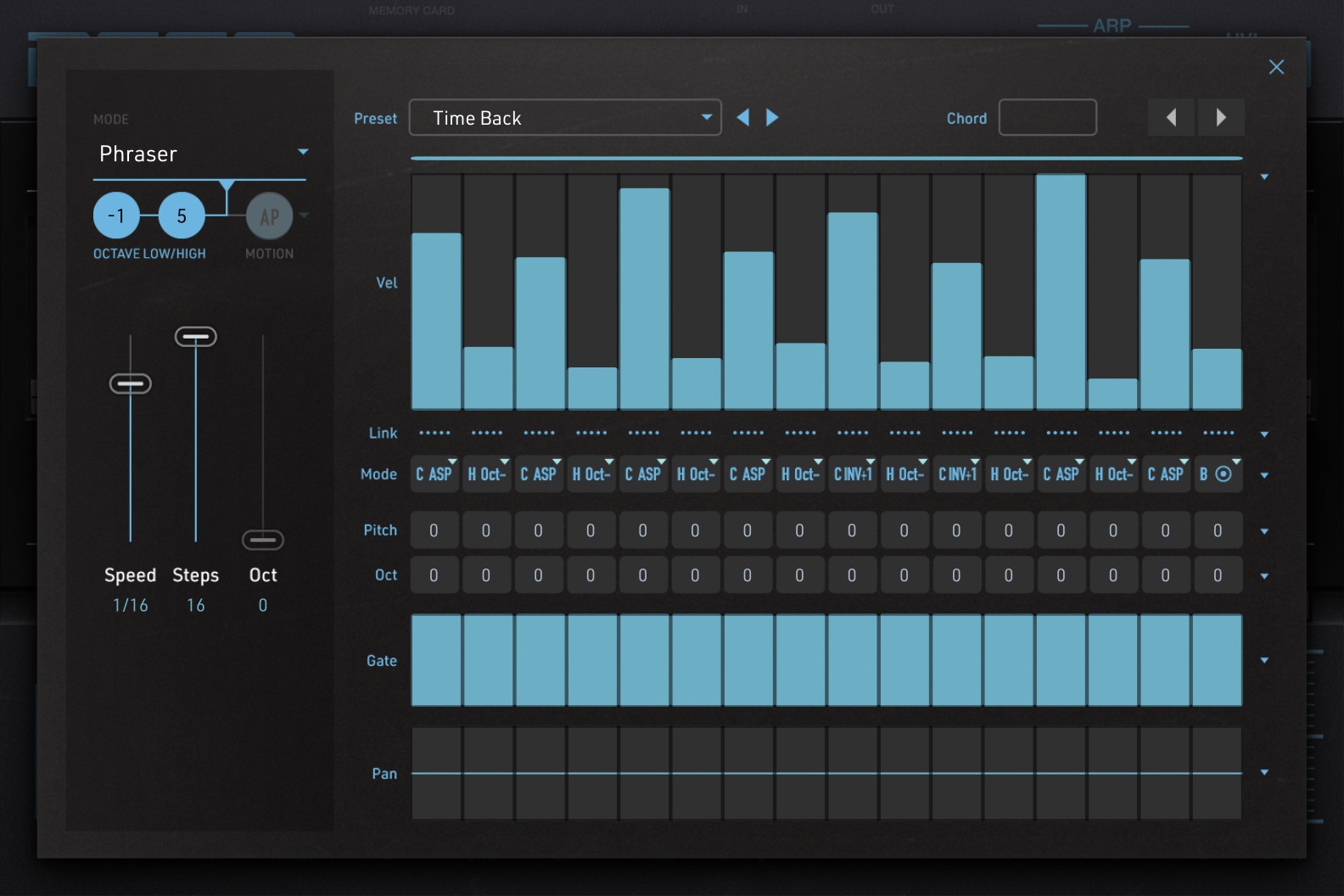This screenshot has width=1344, height=896.
Task: Open the Time Back preset dropdown
Action: click(x=565, y=118)
